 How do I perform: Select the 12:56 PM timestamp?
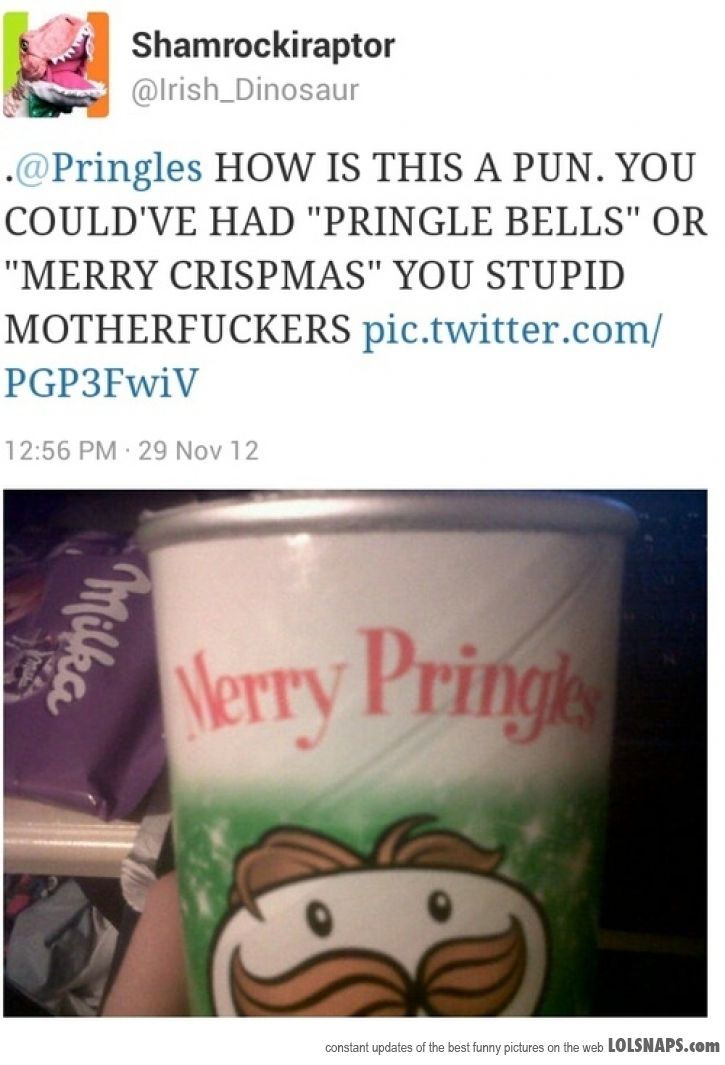pos(60,450)
